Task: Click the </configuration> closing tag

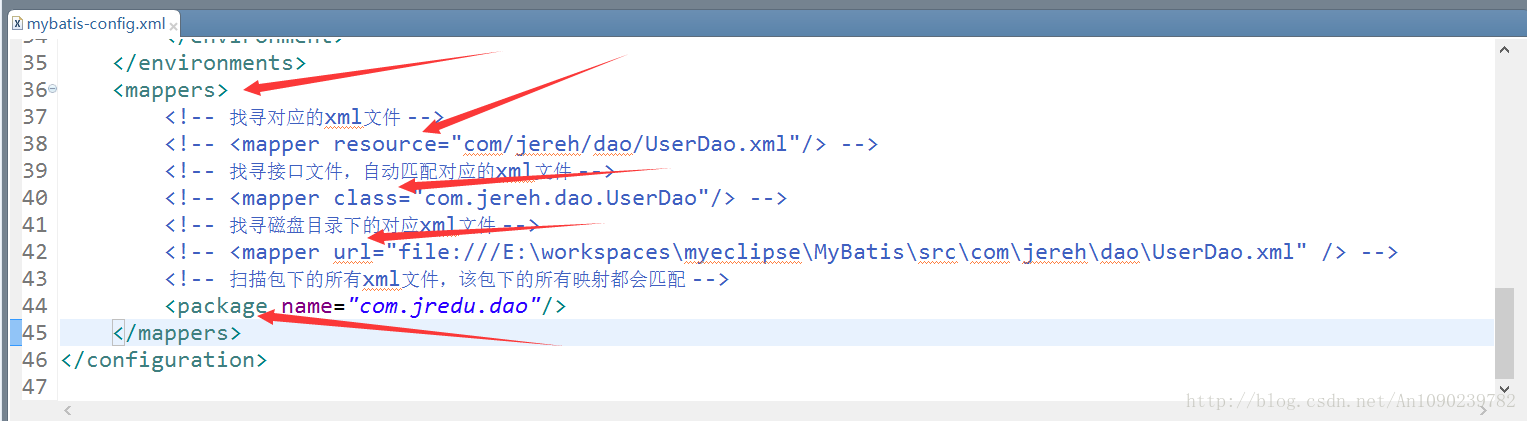Action: click(x=164, y=360)
